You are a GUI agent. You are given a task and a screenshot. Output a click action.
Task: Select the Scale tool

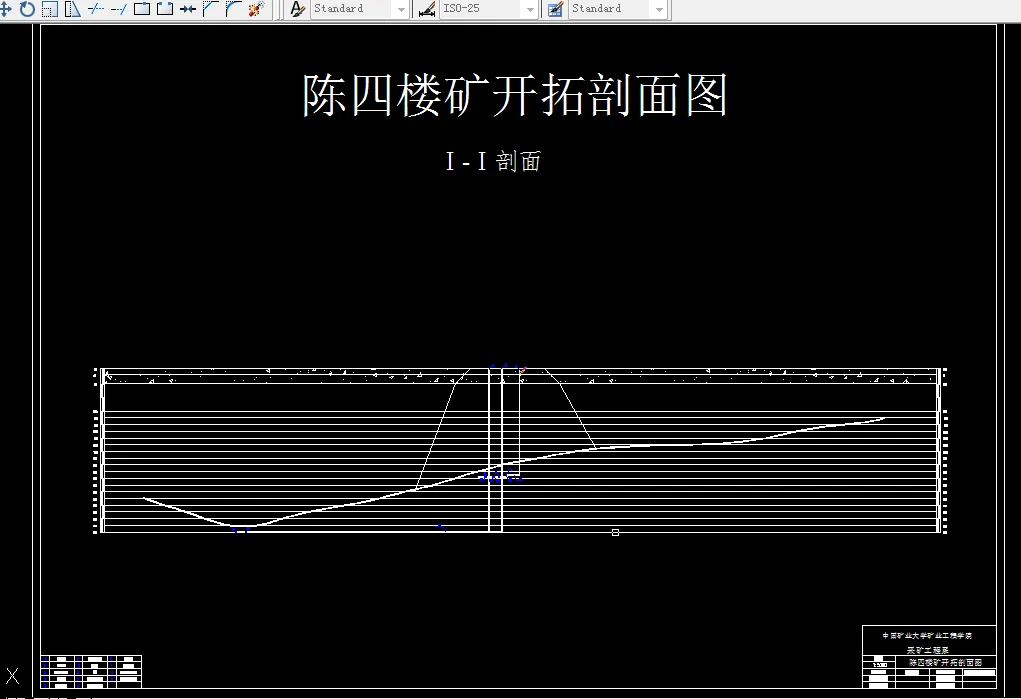pyautogui.click(x=50, y=10)
